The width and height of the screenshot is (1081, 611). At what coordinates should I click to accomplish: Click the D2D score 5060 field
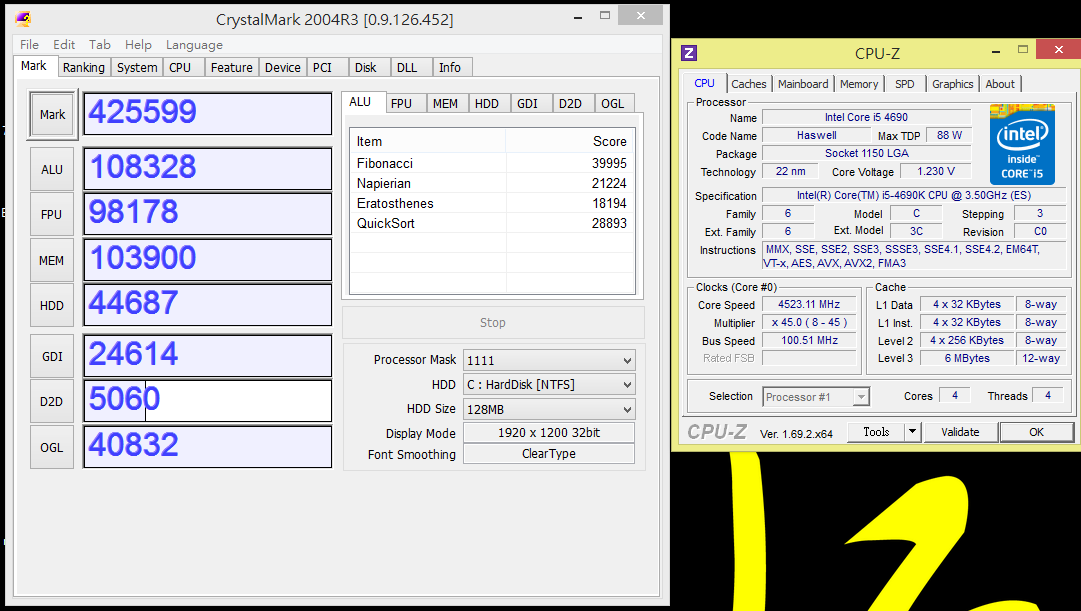point(208,401)
